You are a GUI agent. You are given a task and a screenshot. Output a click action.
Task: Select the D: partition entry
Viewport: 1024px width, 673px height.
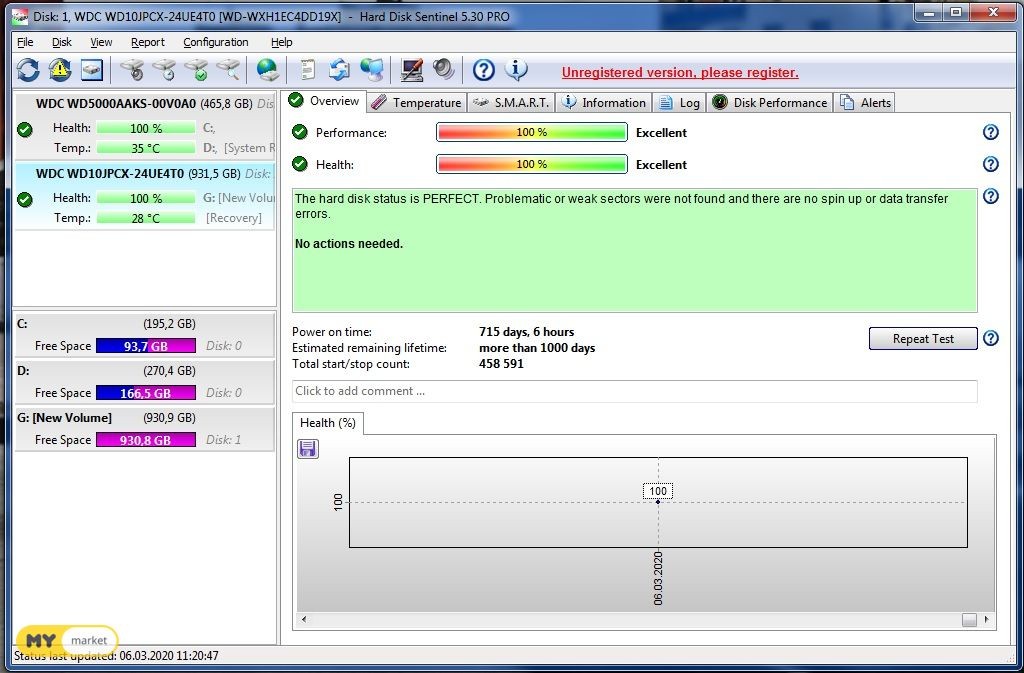(145, 382)
